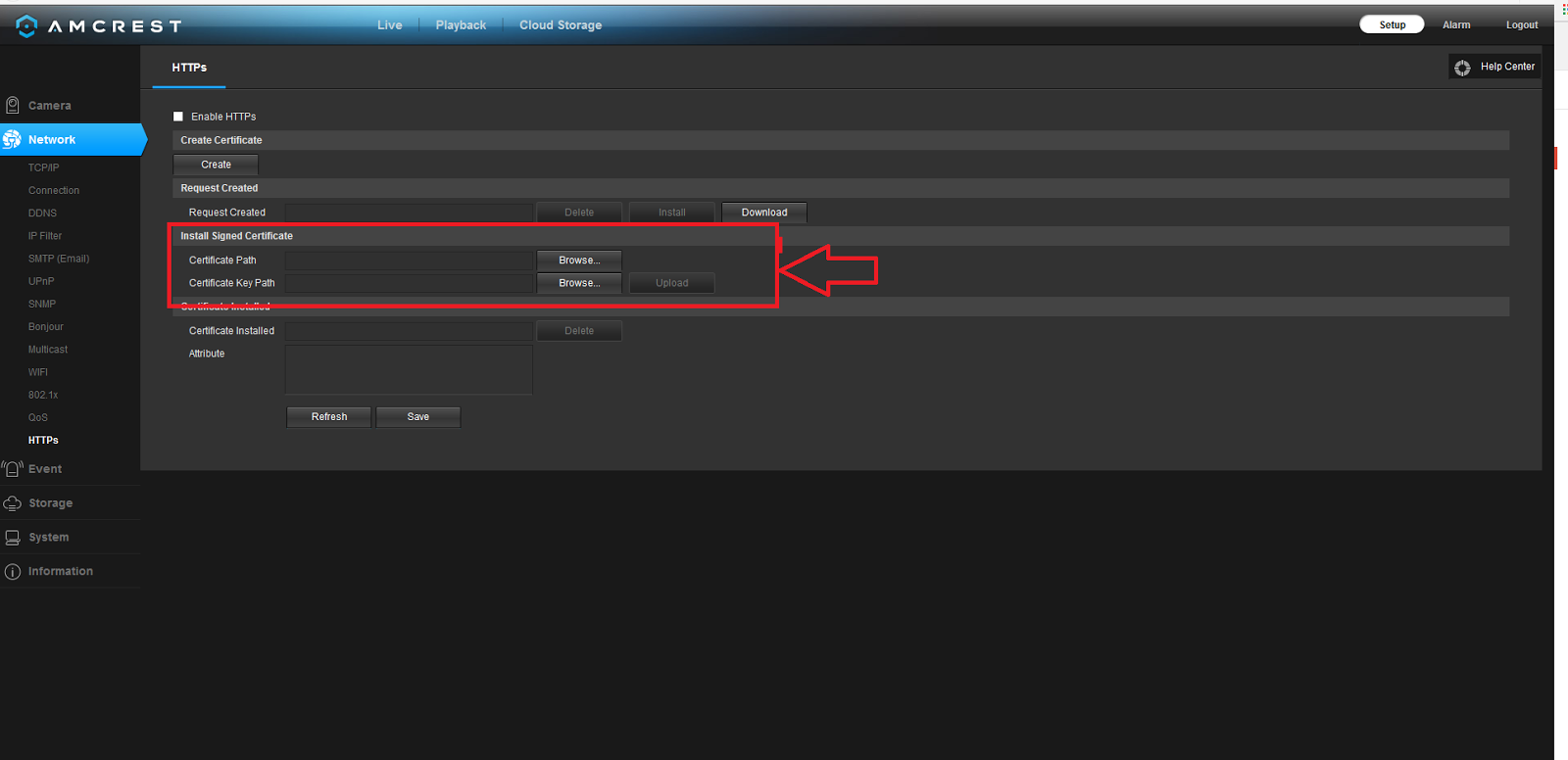The width and height of the screenshot is (1568, 760).
Task: Click the System monitor icon
Action: pos(13,538)
